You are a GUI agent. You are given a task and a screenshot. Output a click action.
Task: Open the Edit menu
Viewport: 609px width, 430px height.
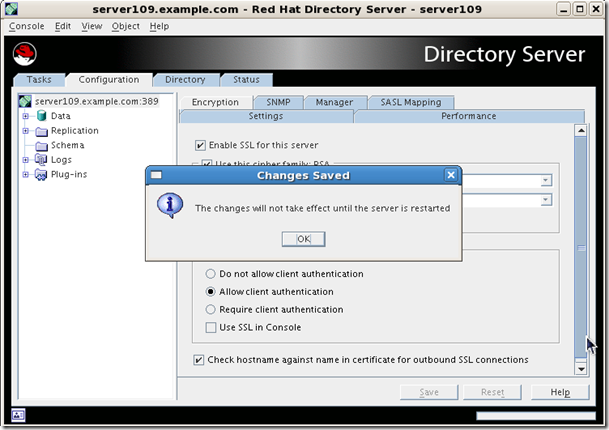pos(63,26)
